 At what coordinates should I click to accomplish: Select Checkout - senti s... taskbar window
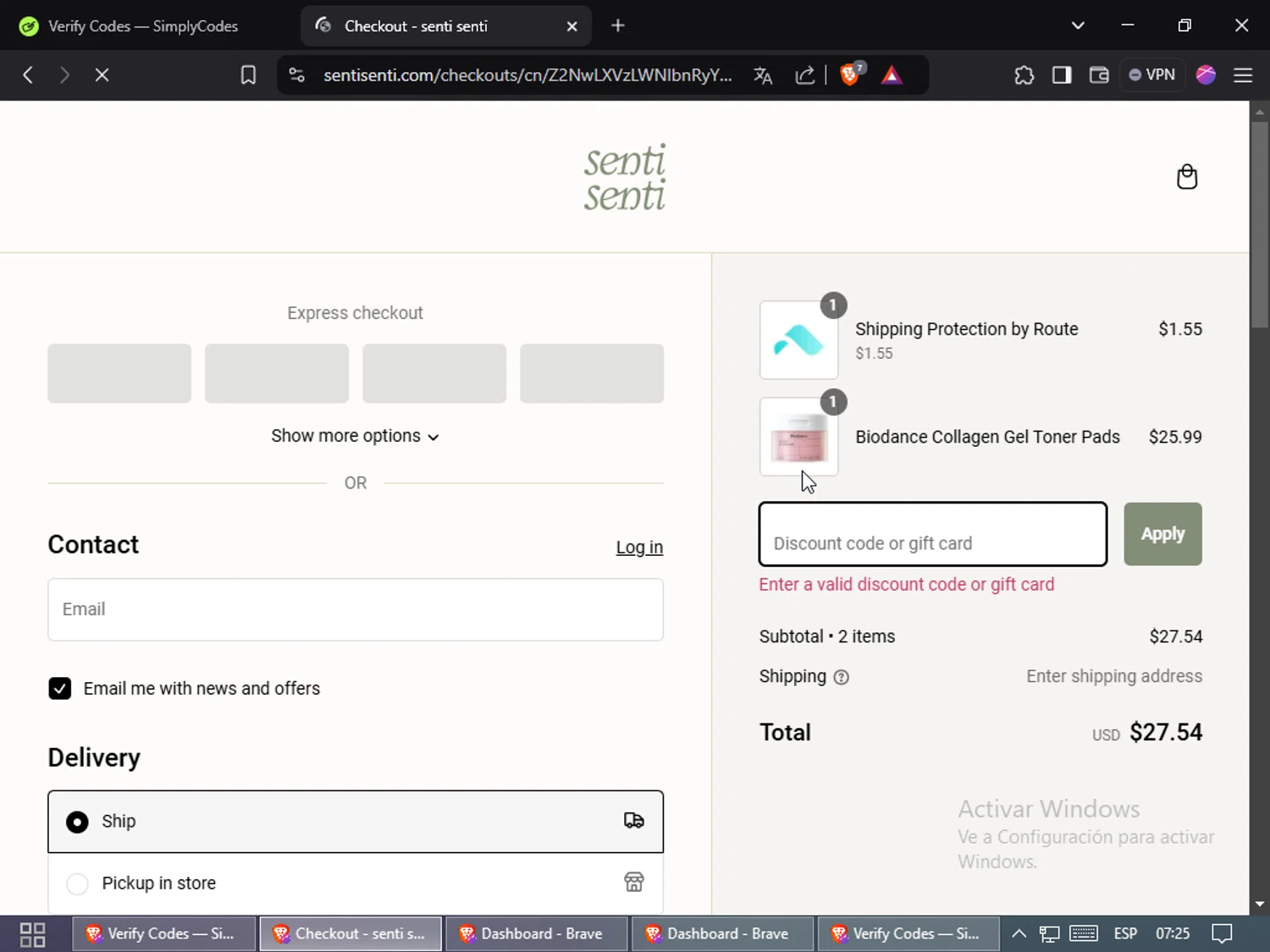click(351, 934)
